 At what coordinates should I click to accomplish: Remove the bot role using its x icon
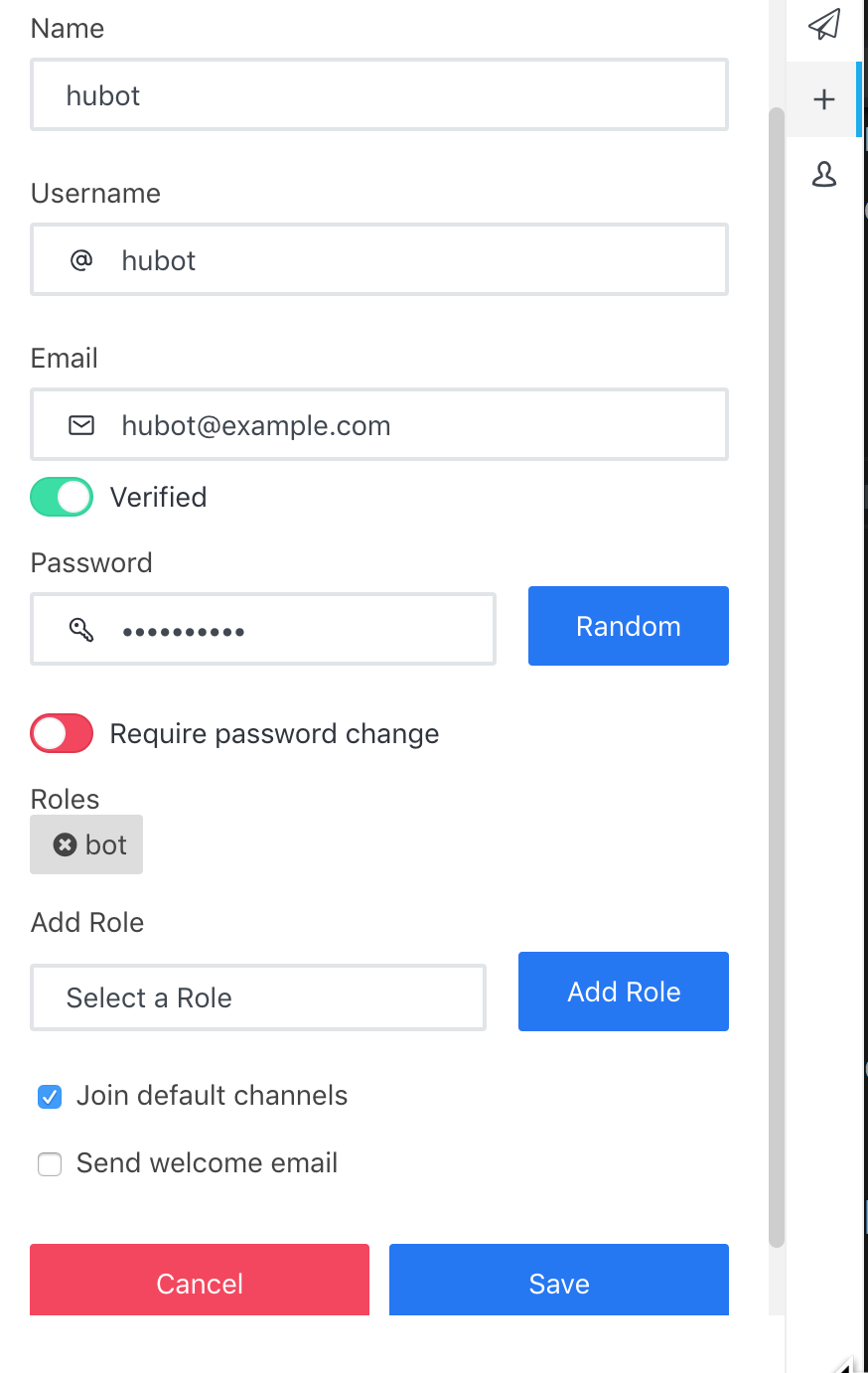point(64,844)
